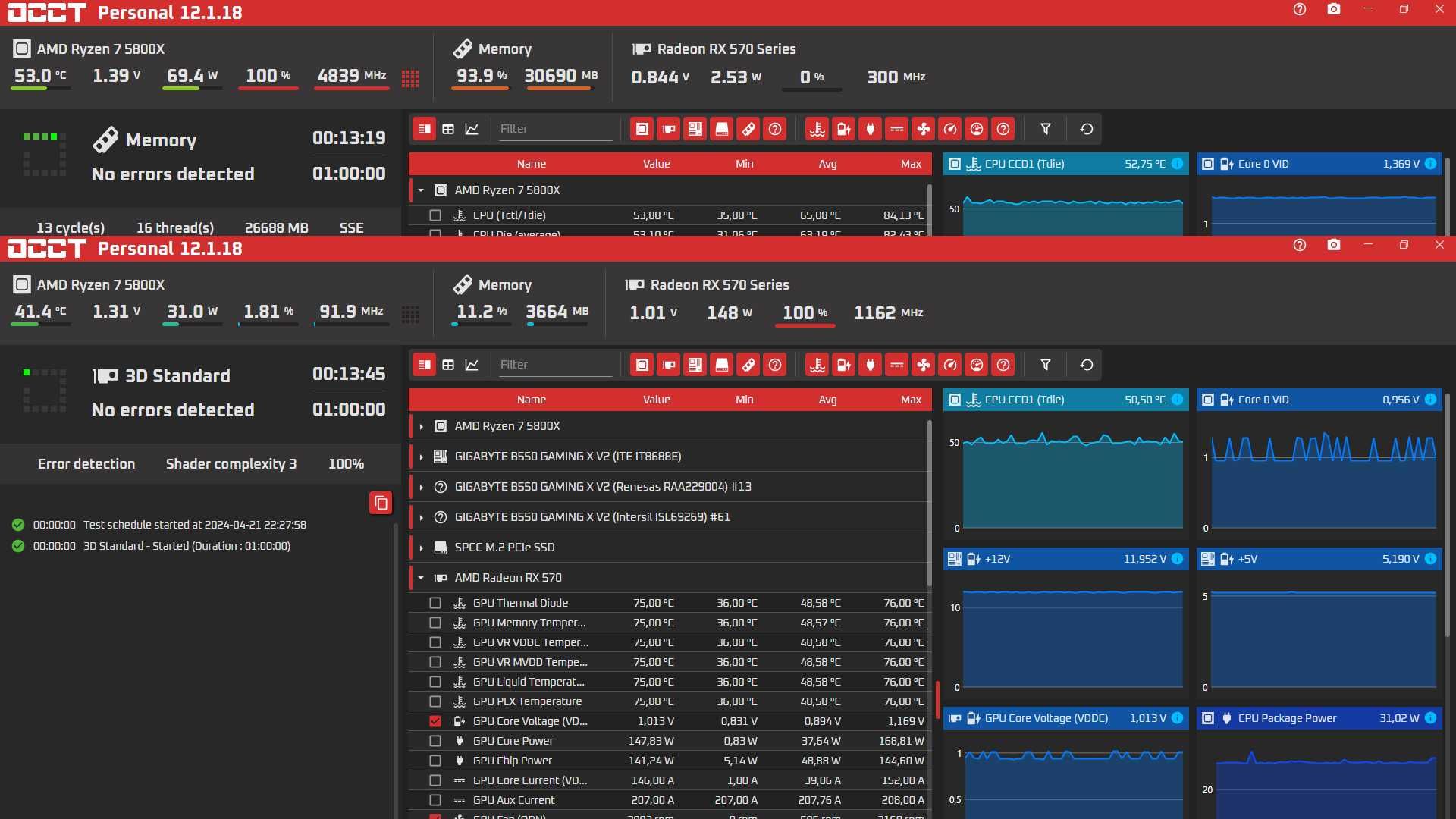Switch to table view in 3D Standard window

coord(448,365)
